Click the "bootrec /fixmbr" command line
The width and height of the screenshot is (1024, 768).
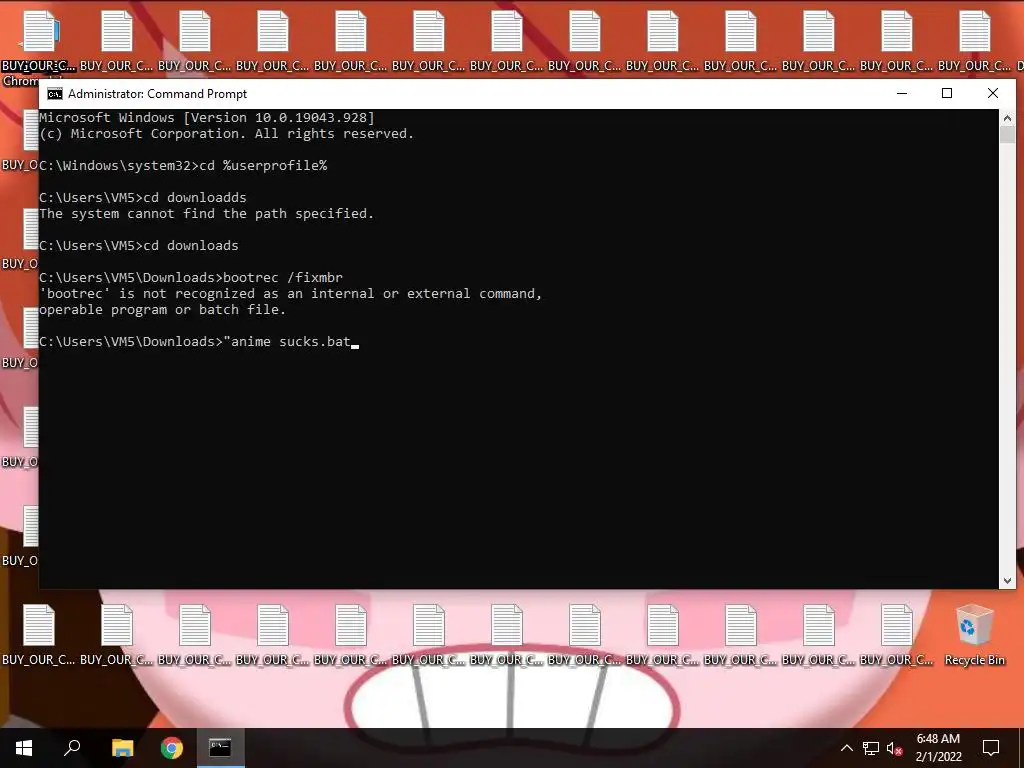pos(191,278)
